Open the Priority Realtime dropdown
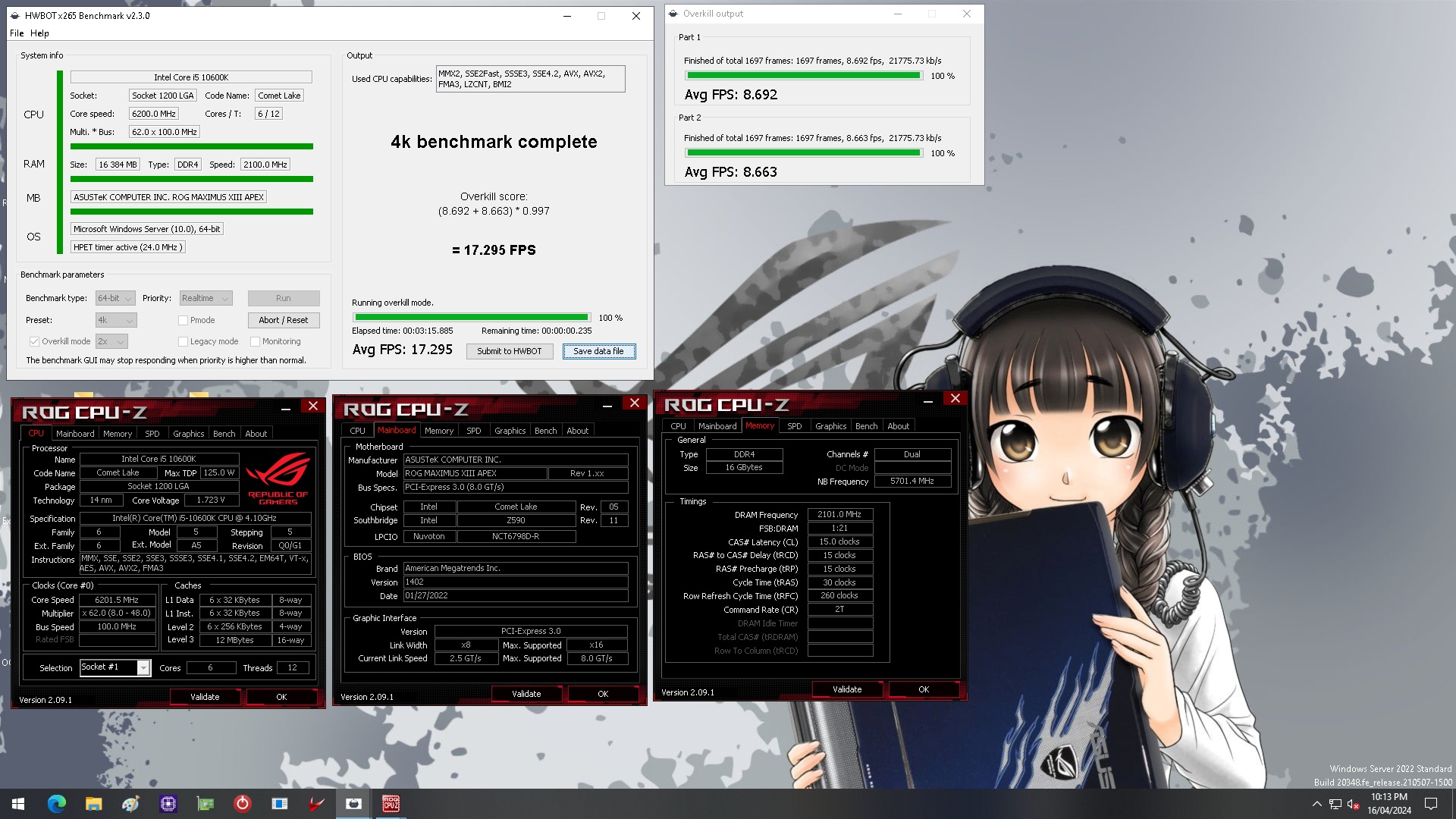Viewport: 1456px width, 819px height. (205, 298)
